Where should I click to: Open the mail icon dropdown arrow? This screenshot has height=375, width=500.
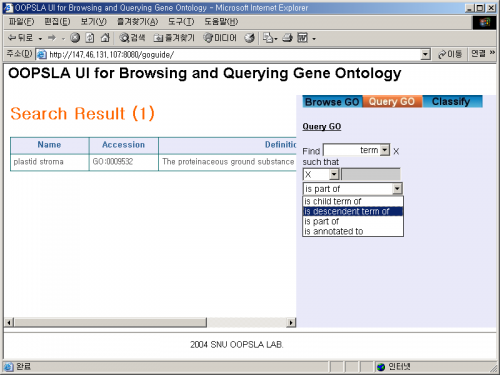coord(276,39)
